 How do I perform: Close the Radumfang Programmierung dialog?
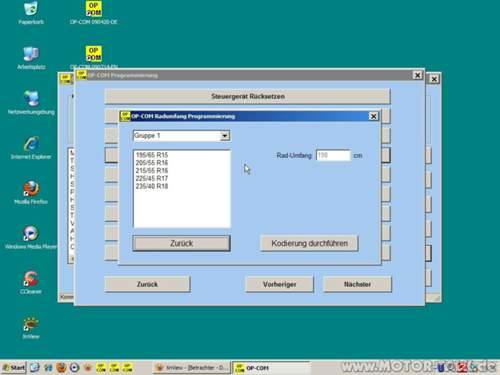coord(373,116)
